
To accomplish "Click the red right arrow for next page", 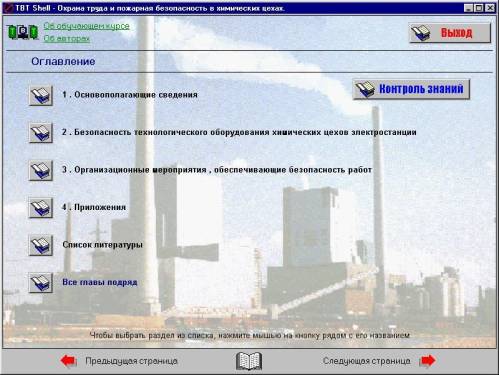I will 428,361.
